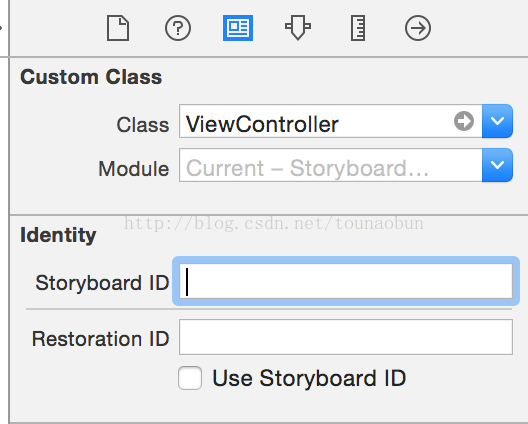Expand the Module dropdown list
The height and width of the screenshot is (424, 528).
497,165
